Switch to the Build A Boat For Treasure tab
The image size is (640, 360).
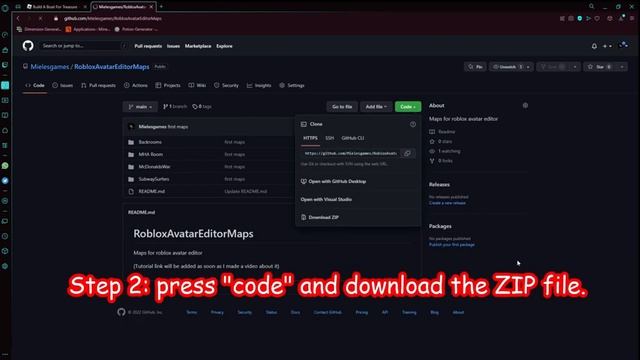(x=56, y=7)
